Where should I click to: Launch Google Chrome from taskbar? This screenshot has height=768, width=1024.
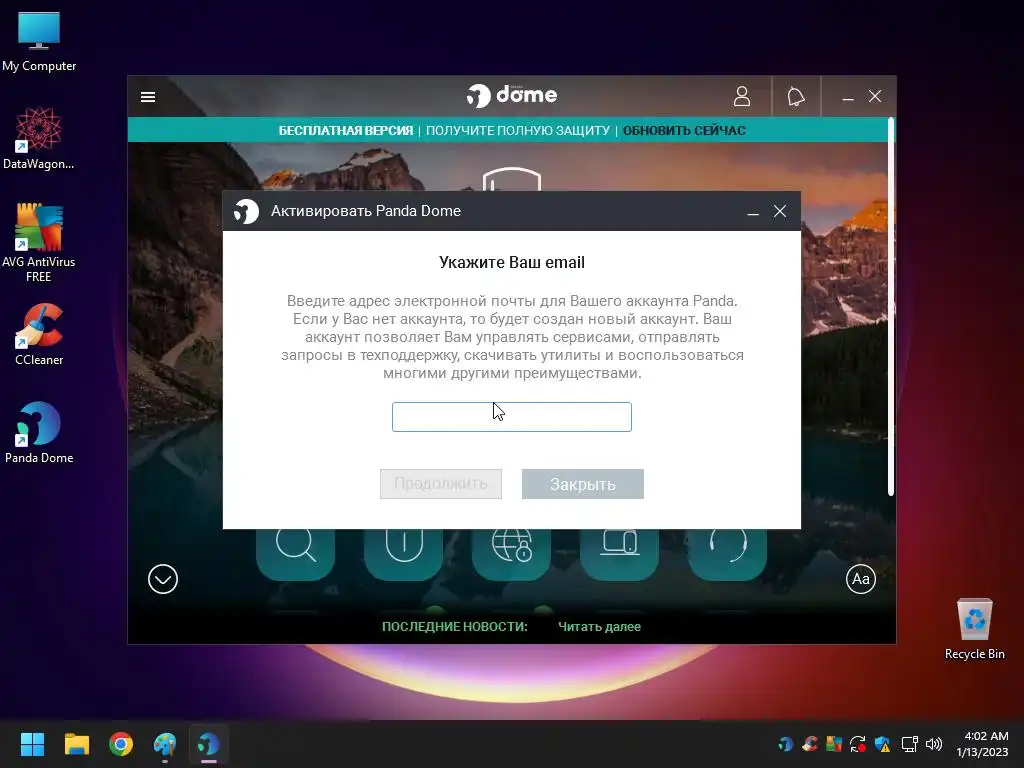[121, 744]
